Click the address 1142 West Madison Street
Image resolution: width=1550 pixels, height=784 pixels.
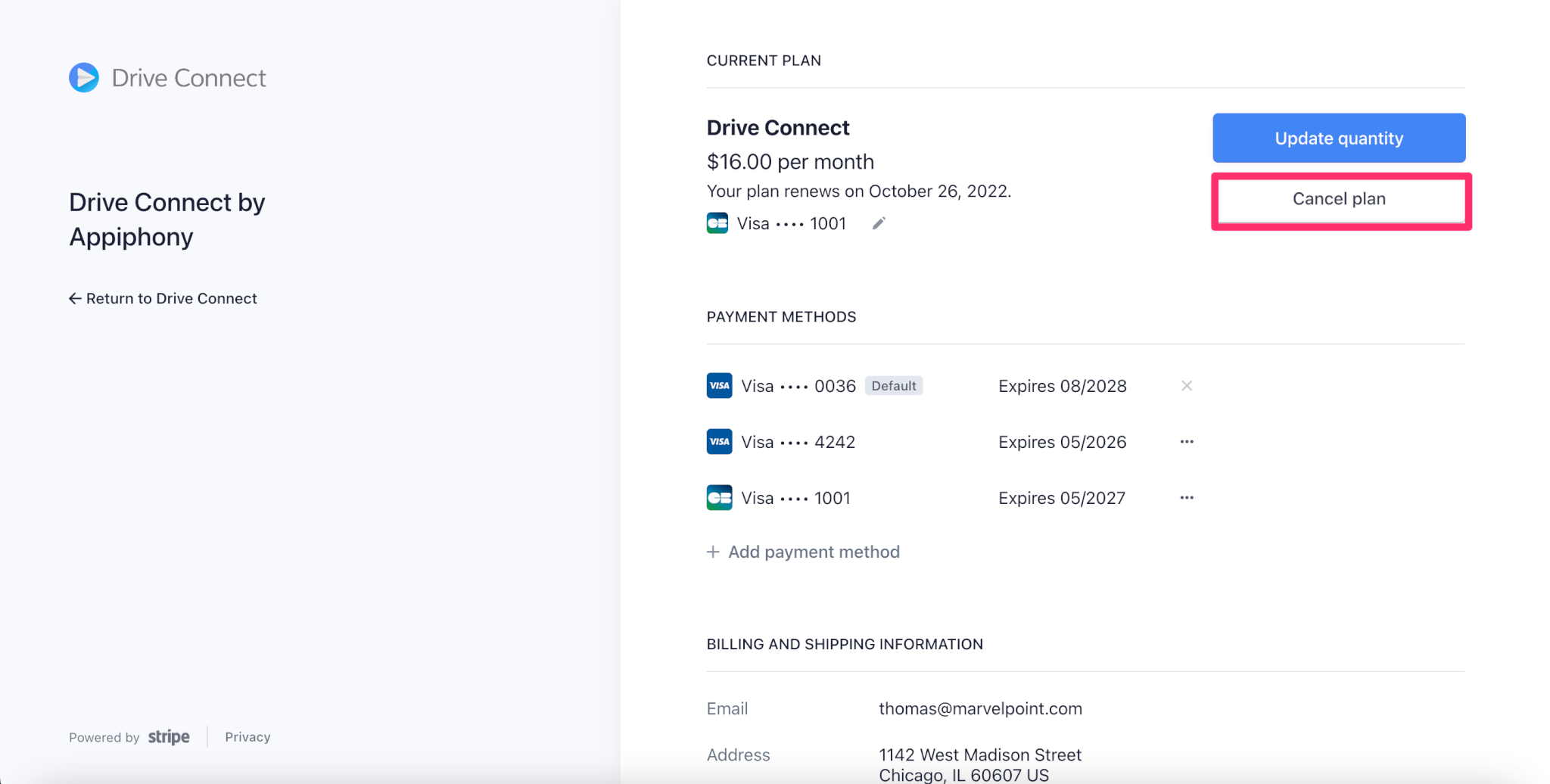[x=980, y=754]
